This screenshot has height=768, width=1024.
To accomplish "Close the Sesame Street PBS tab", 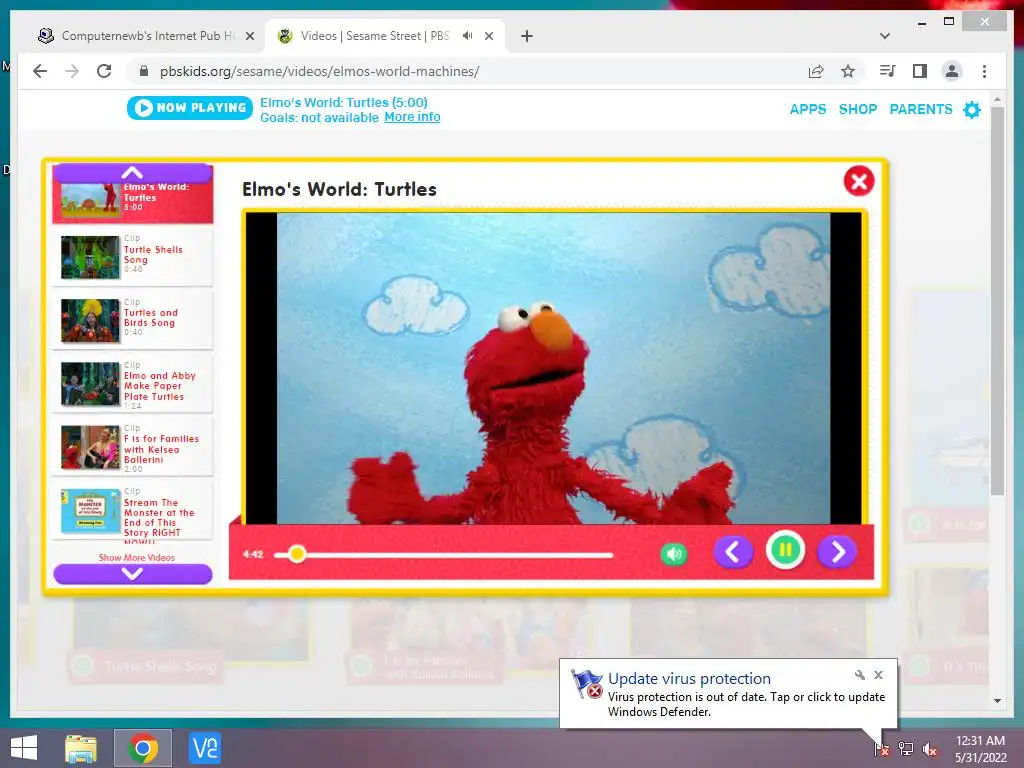I will coord(489,37).
